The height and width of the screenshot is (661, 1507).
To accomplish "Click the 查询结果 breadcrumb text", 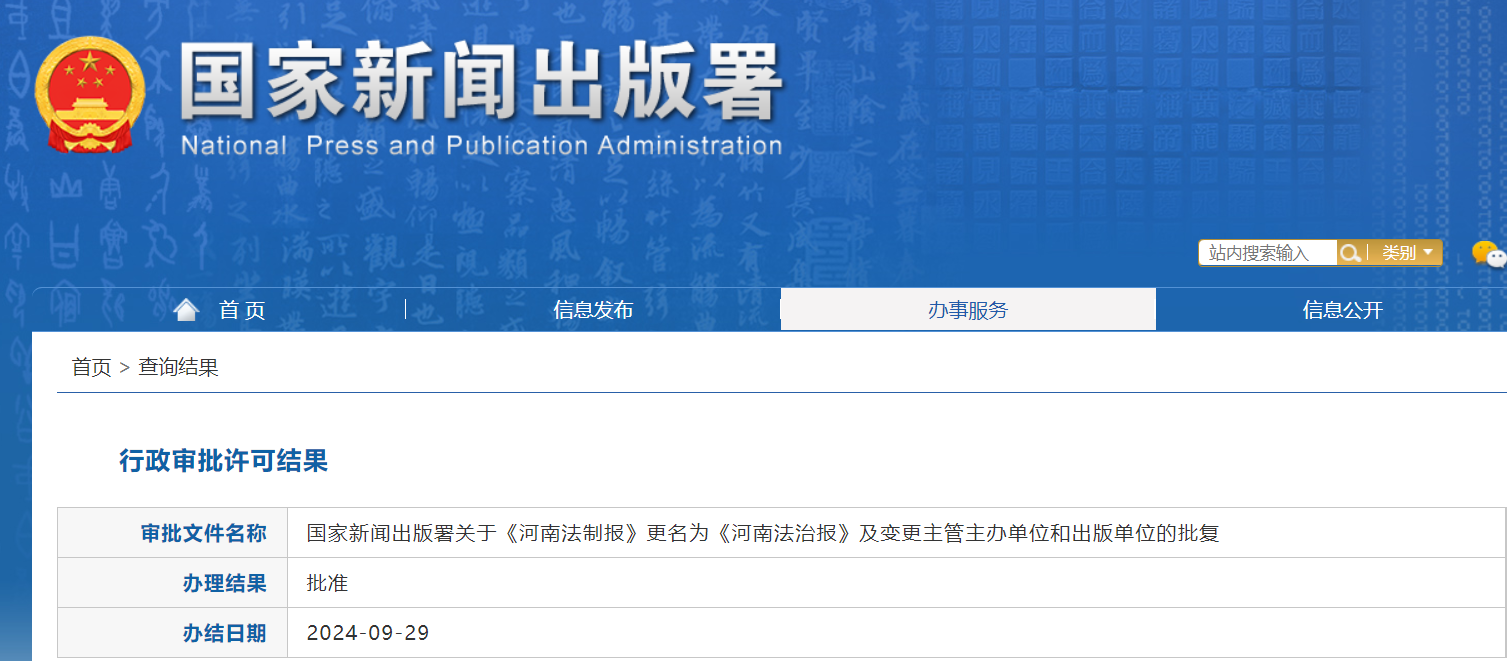I will point(178,367).
